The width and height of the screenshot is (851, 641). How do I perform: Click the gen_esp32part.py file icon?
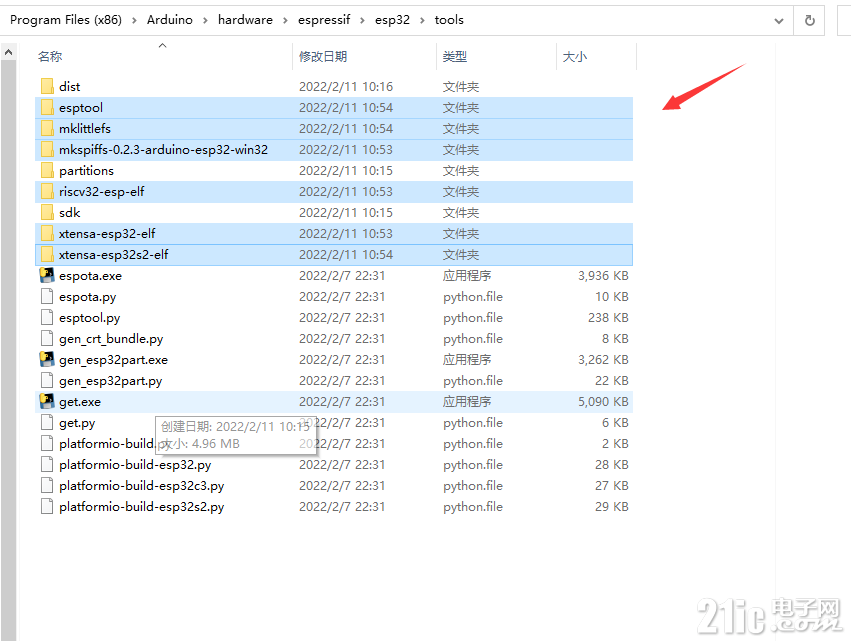tap(47, 380)
